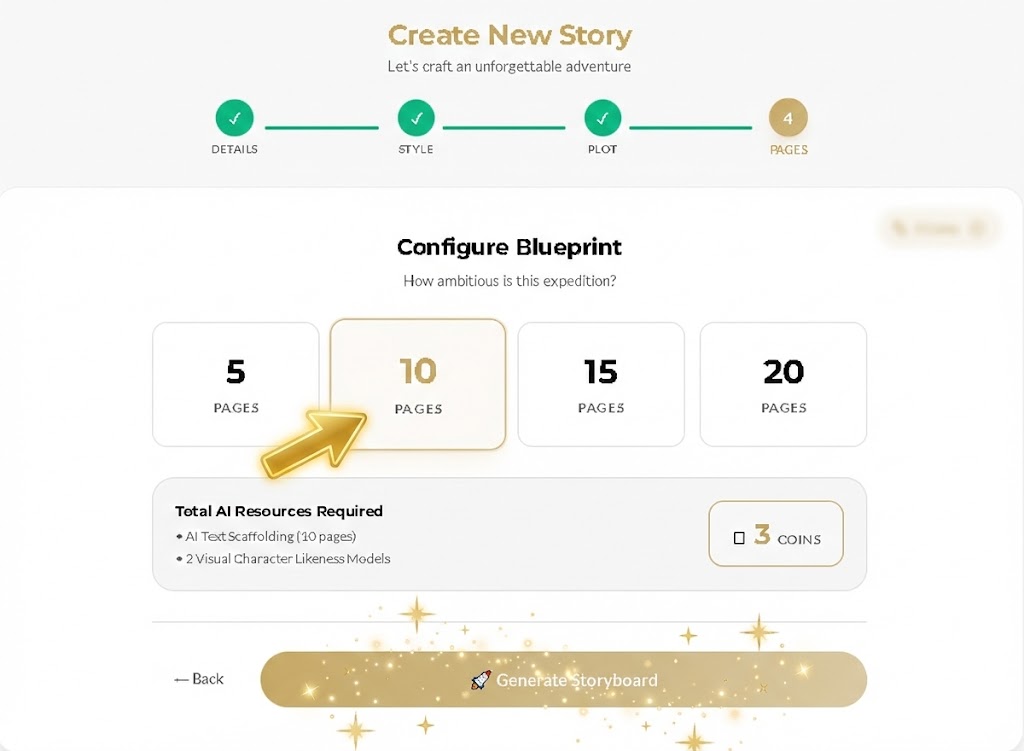Click the PAGES step label
The height and width of the screenshot is (751, 1024).
point(788,150)
